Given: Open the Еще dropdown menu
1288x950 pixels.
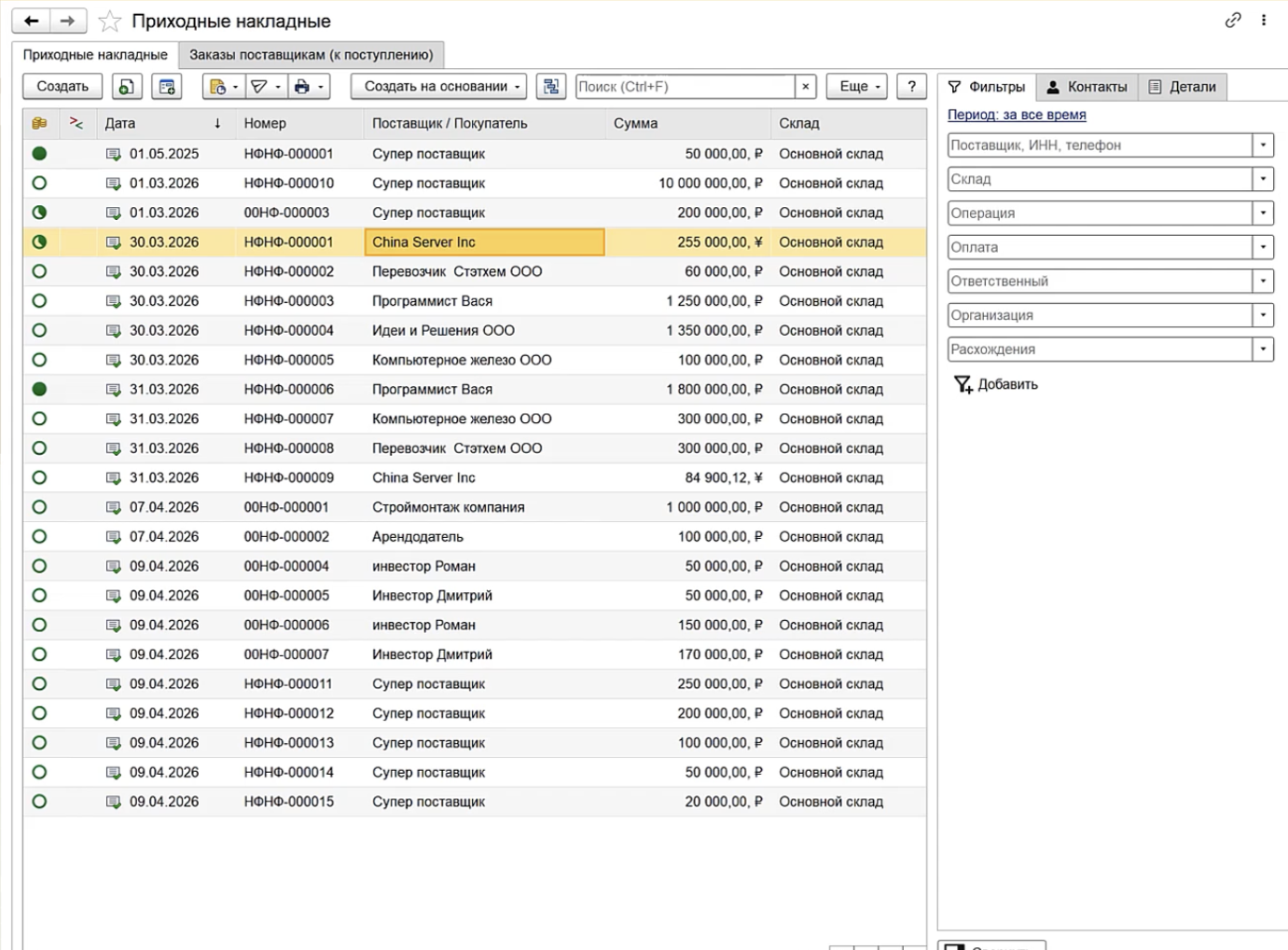Looking at the screenshot, I should click(856, 87).
